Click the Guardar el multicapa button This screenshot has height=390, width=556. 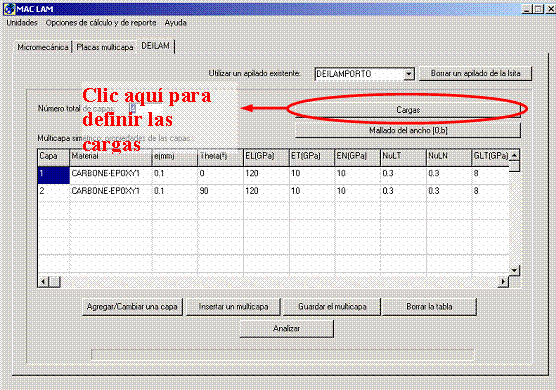click(332, 307)
